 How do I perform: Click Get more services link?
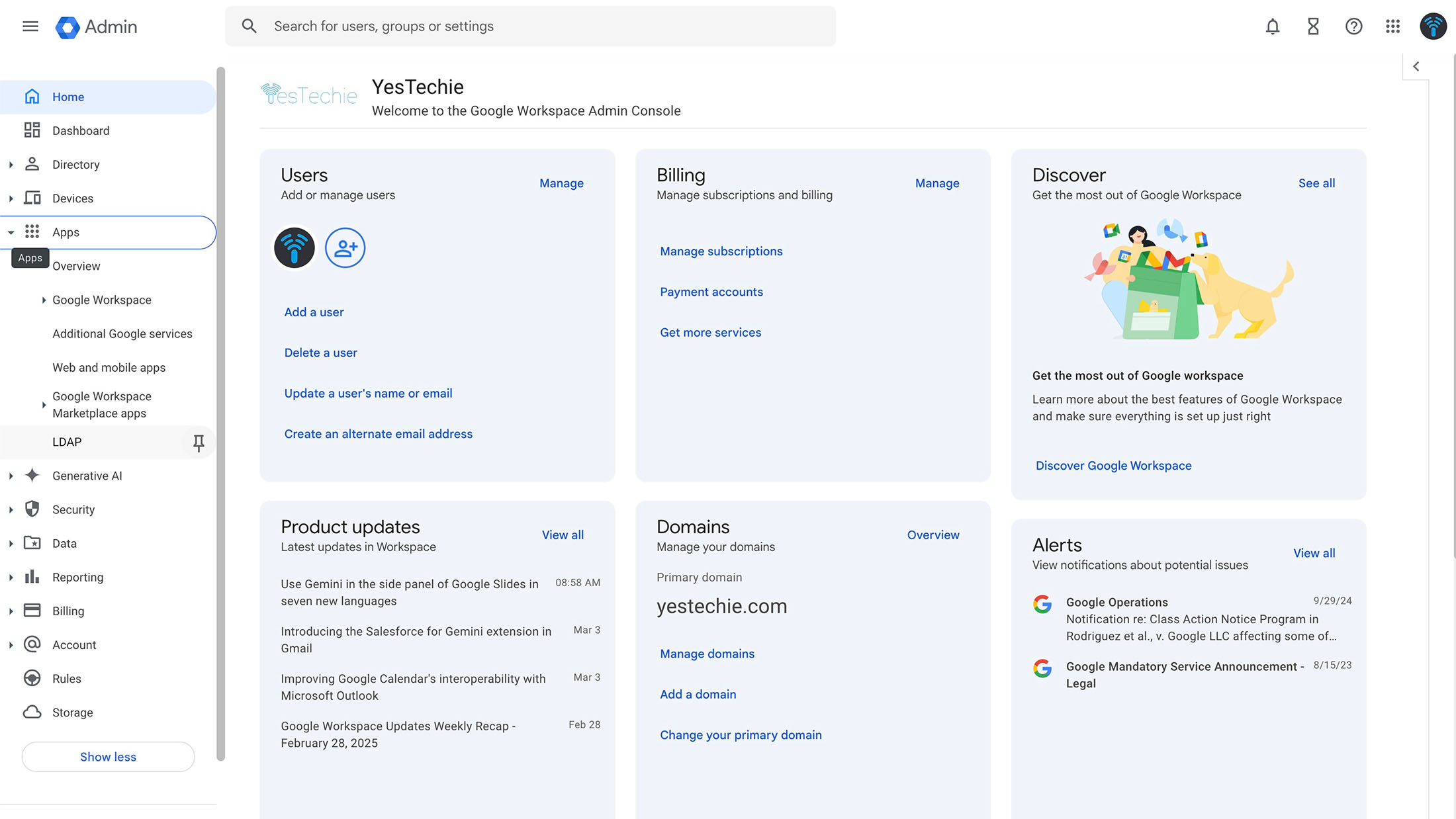tap(710, 333)
